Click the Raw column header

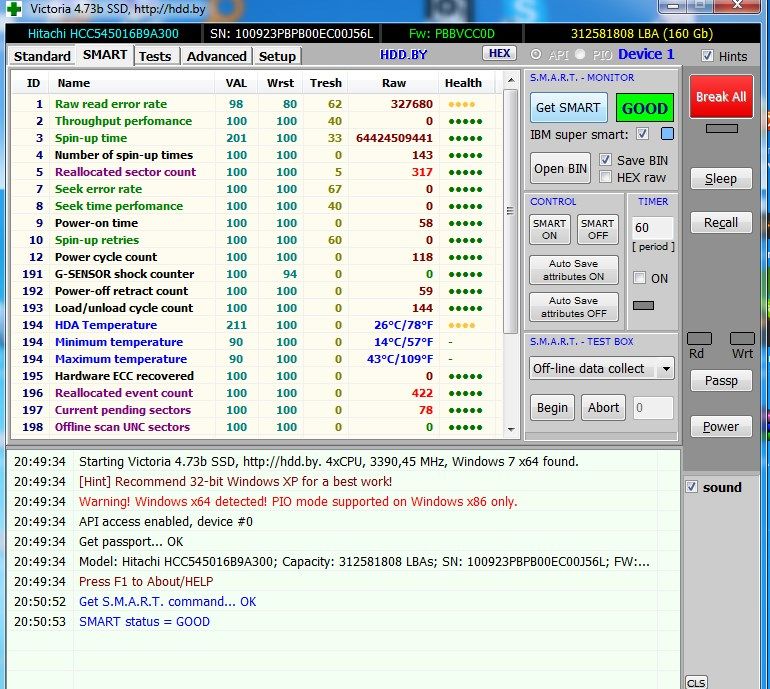(394, 83)
